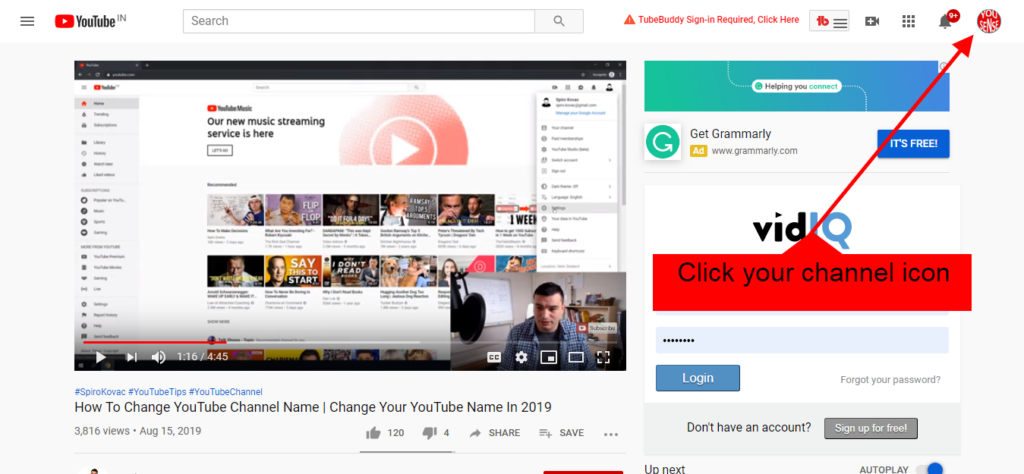
Task: Click the Grammarly logo icon
Action: click(x=662, y=142)
